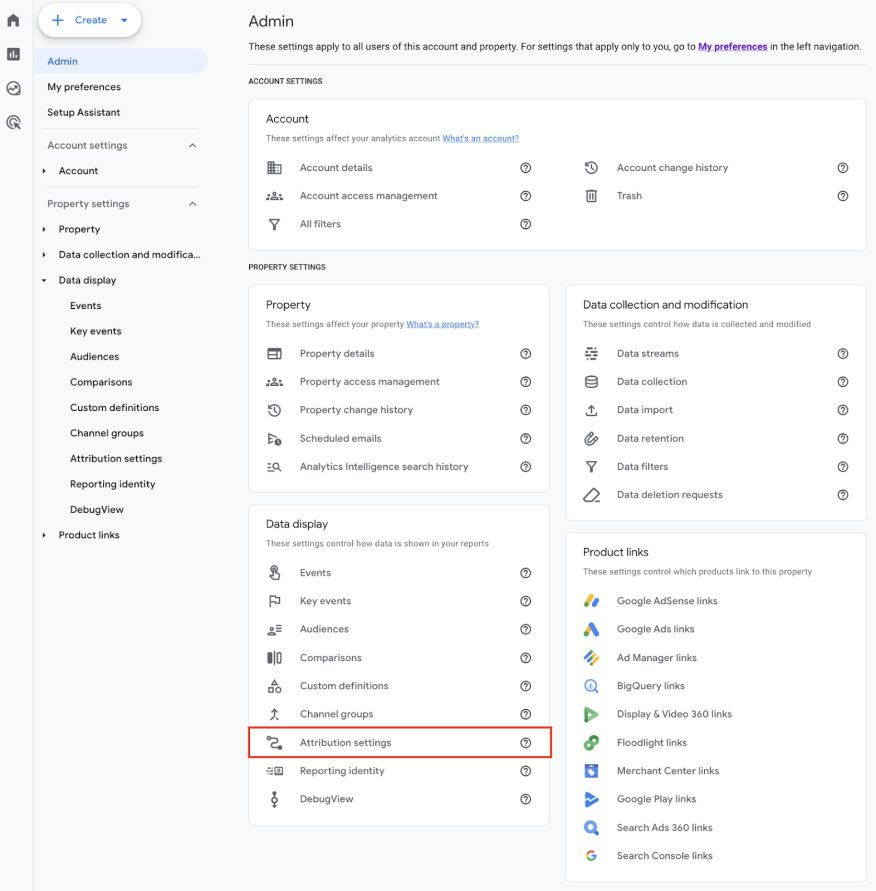Screen dimensions: 876x891
Task: Open the Reports icon in the left rail
Action: coord(13,54)
